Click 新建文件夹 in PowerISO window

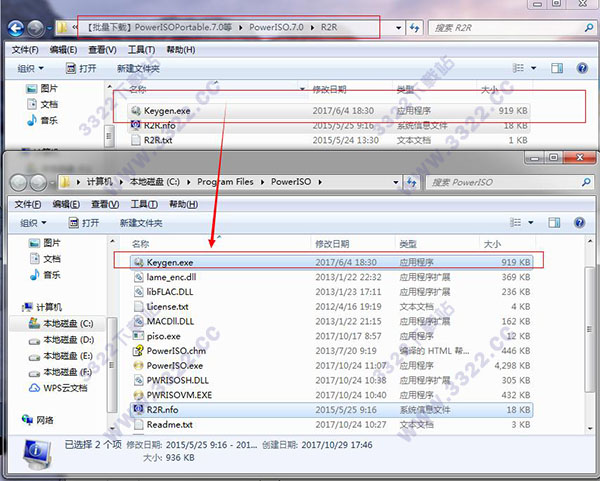pos(141,223)
